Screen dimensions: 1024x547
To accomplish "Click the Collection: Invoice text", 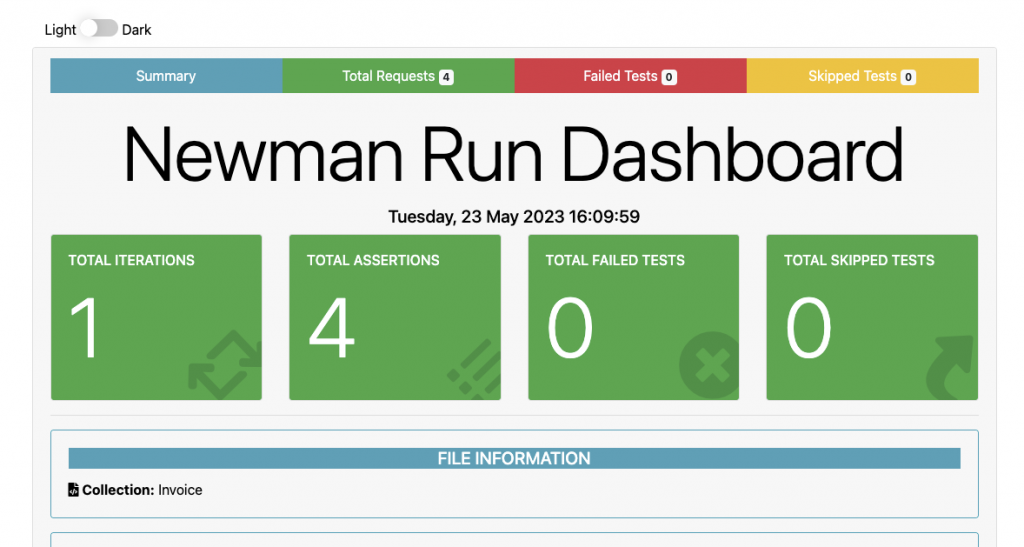I will pyautogui.click(x=142, y=490).
